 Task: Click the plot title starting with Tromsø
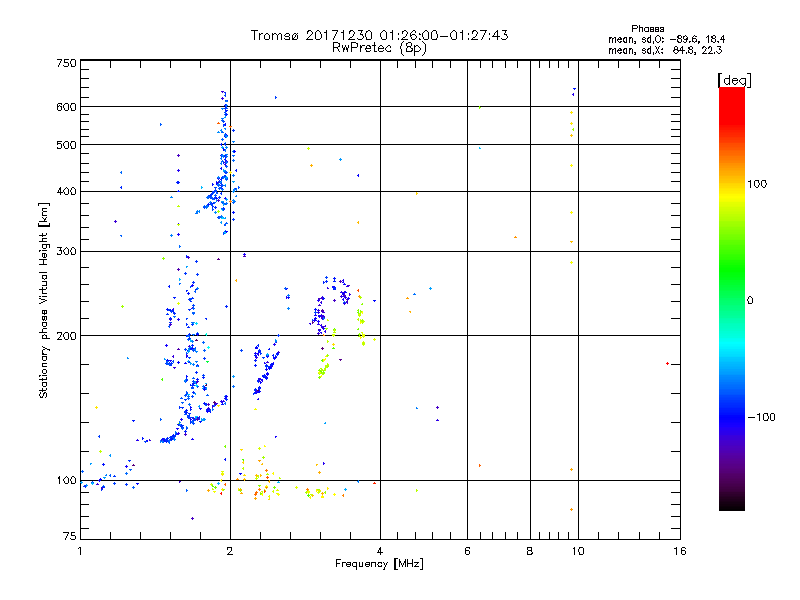(x=379, y=35)
